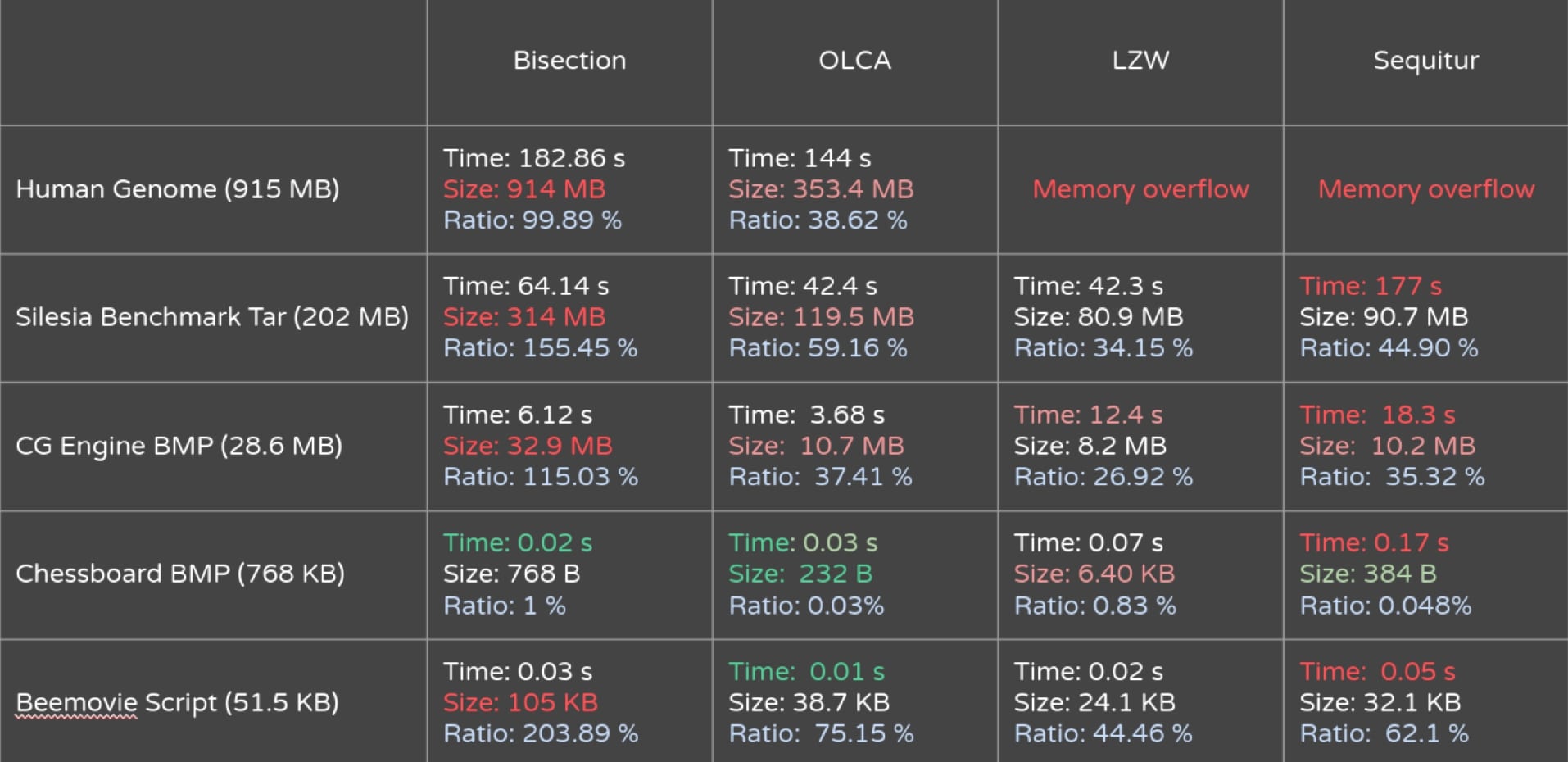Click the Sequitur Memory overflow cell
This screenshot has height=762, width=1568.
tap(1425, 189)
